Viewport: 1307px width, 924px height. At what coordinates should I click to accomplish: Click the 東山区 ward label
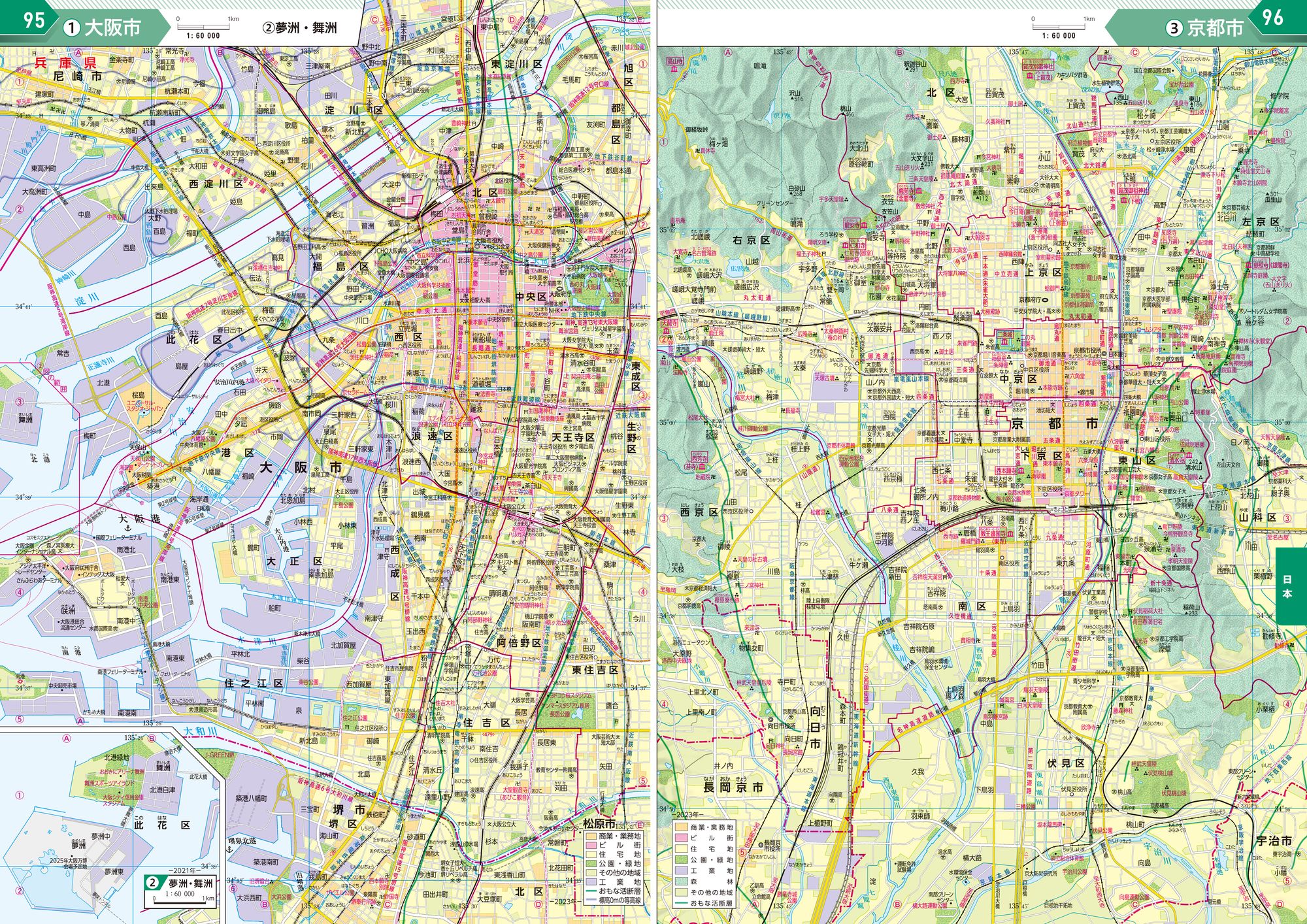pos(1136,460)
